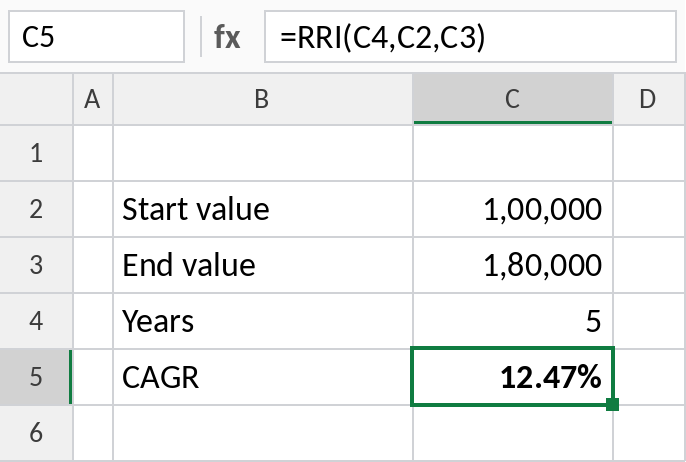Click the Name Box showing C5
The image size is (686, 462).
point(96,37)
